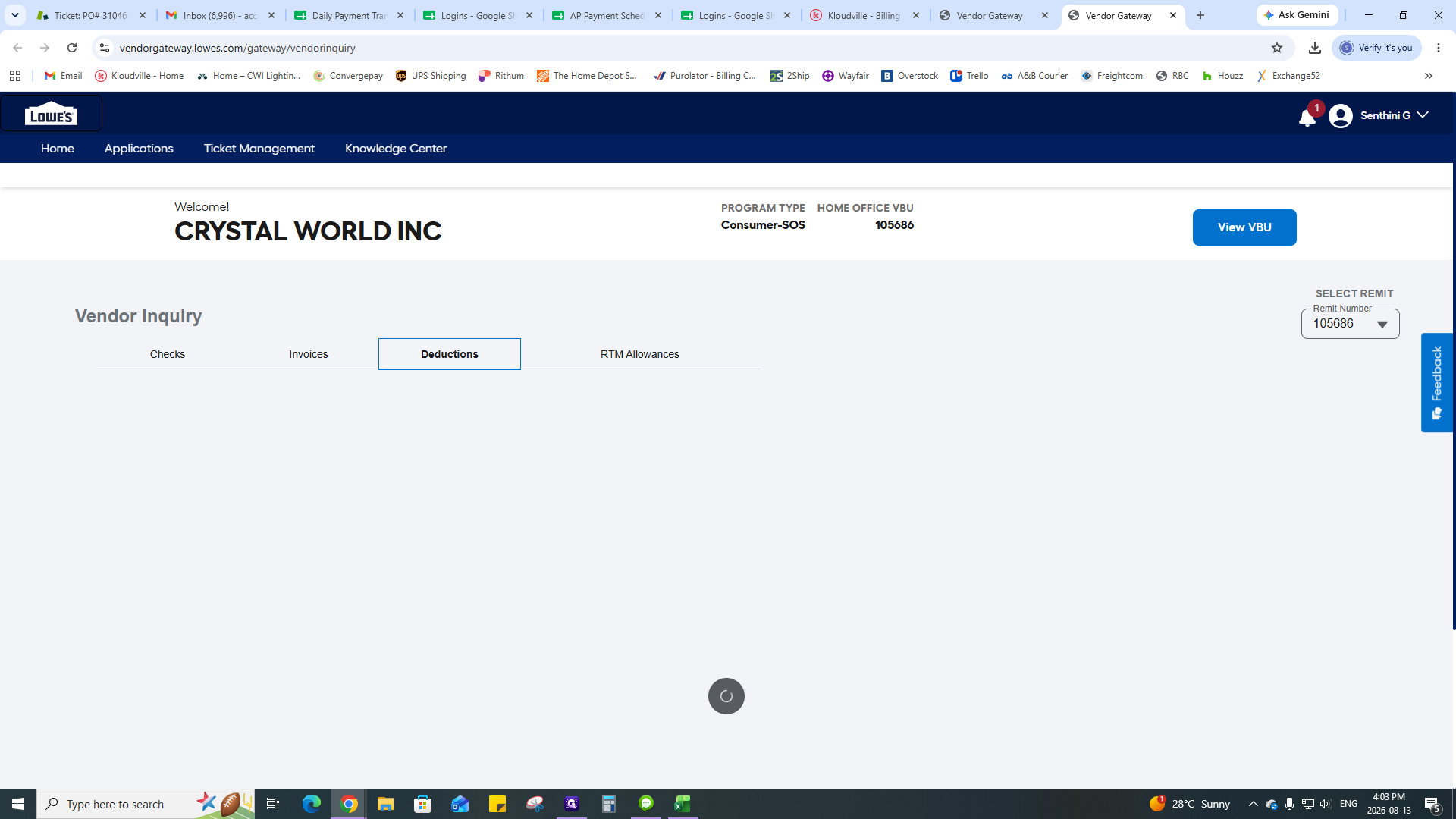This screenshot has width=1456, height=819.
Task: Open the Chrome three-dot menu
Action: [1439, 48]
